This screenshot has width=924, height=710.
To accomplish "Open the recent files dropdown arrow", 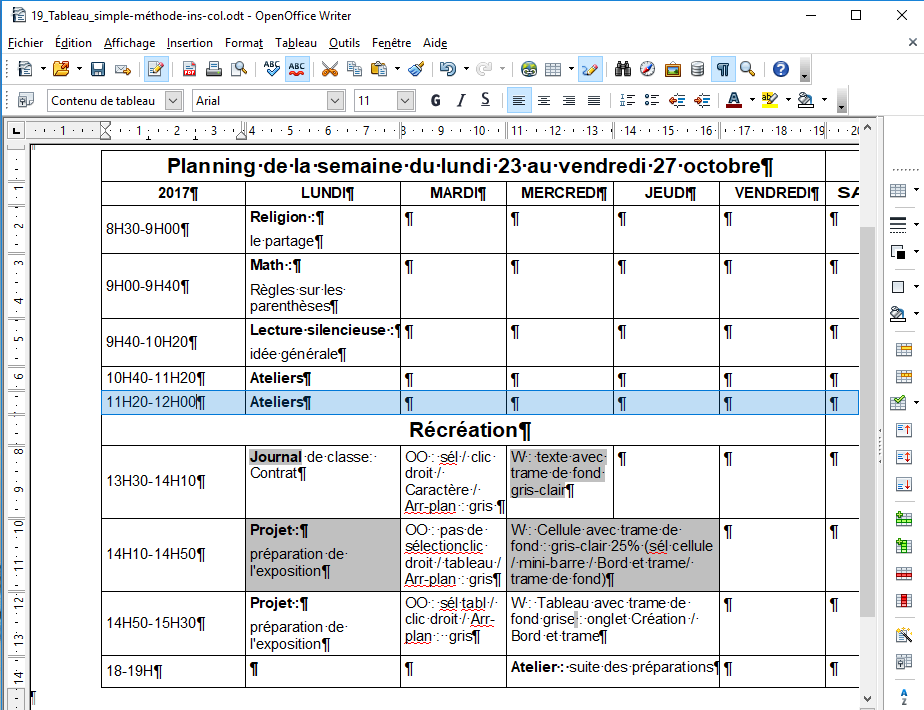I will coord(80,70).
